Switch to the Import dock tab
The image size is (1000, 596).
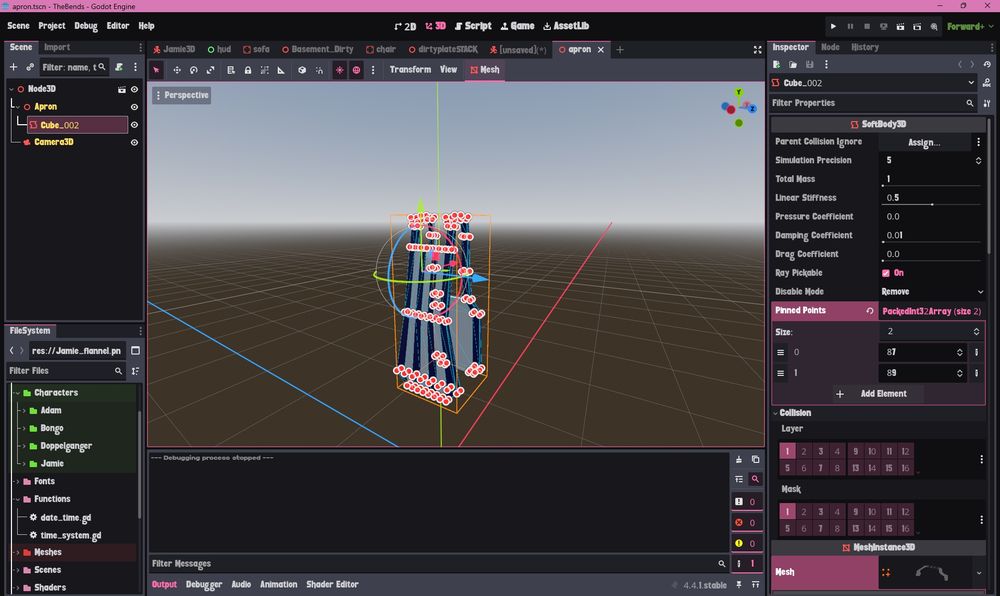57,47
